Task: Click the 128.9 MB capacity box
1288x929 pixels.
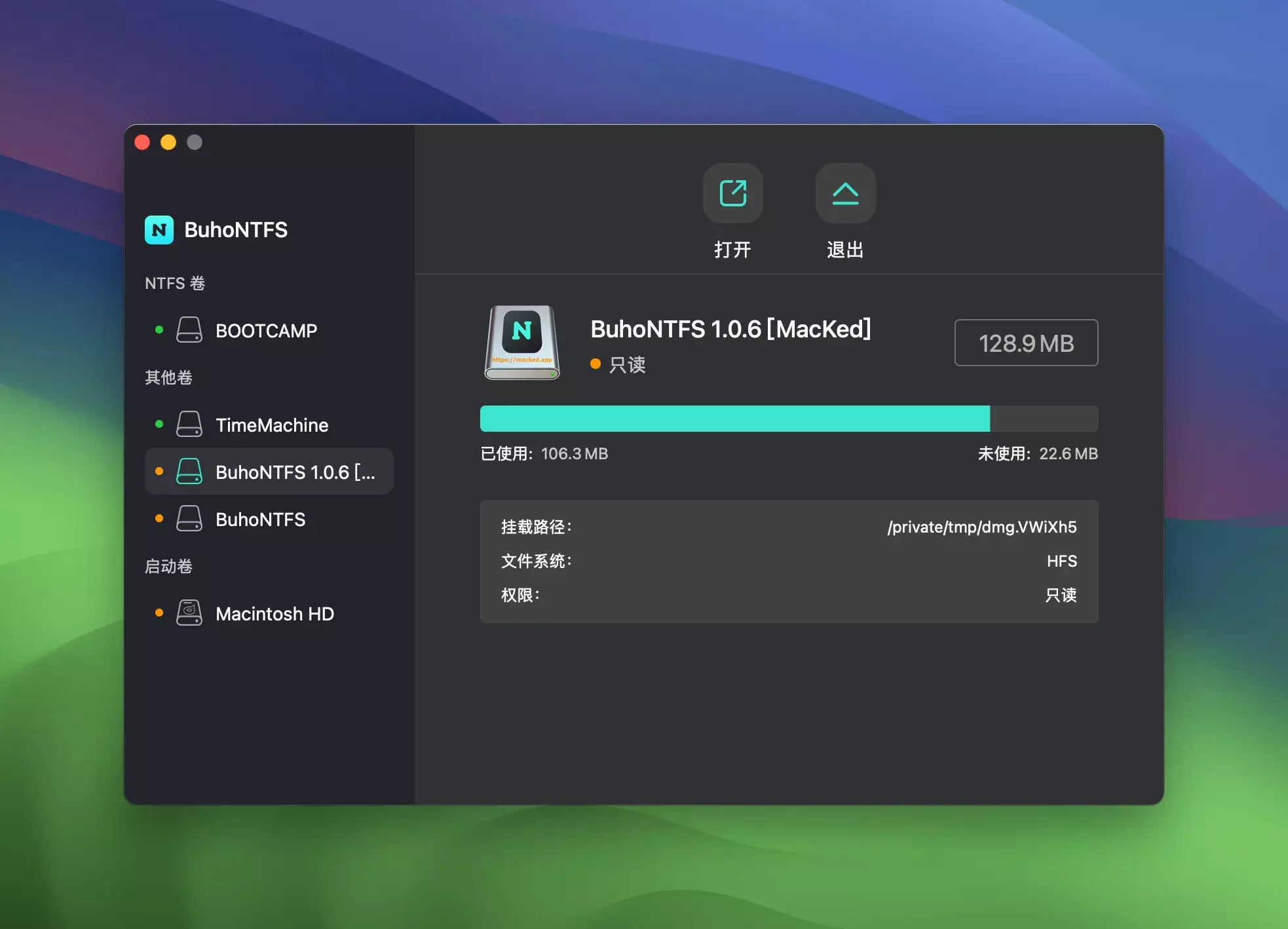Action: pyautogui.click(x=1026, y=343)
